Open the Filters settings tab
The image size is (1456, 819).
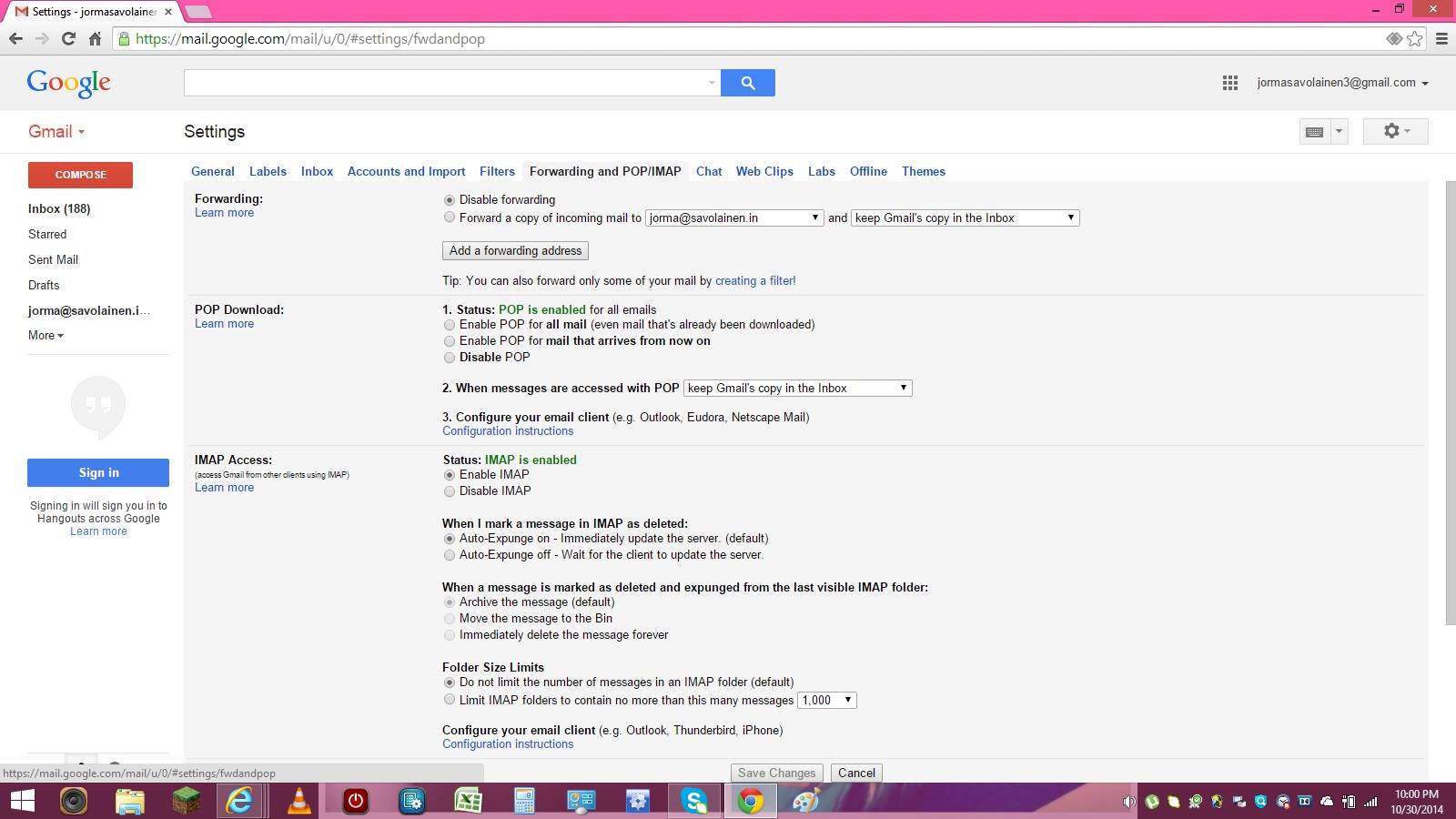497,171
